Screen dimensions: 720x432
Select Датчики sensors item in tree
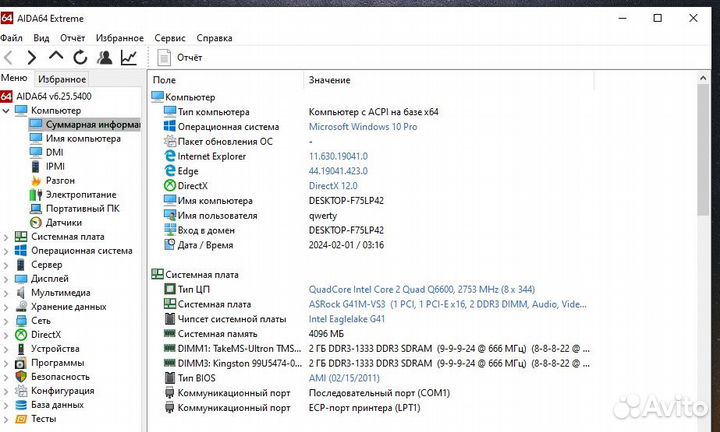point(63,222)
